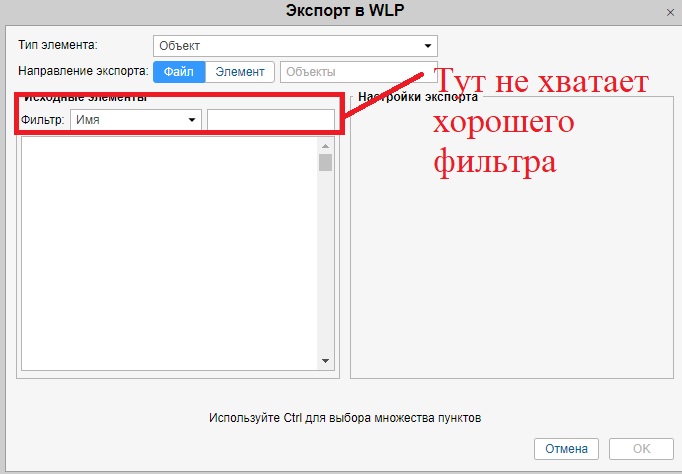The width and height of the screenshot is (682, 474).
Task: Select Файл as export direction
Action: (x=178, y=72)
